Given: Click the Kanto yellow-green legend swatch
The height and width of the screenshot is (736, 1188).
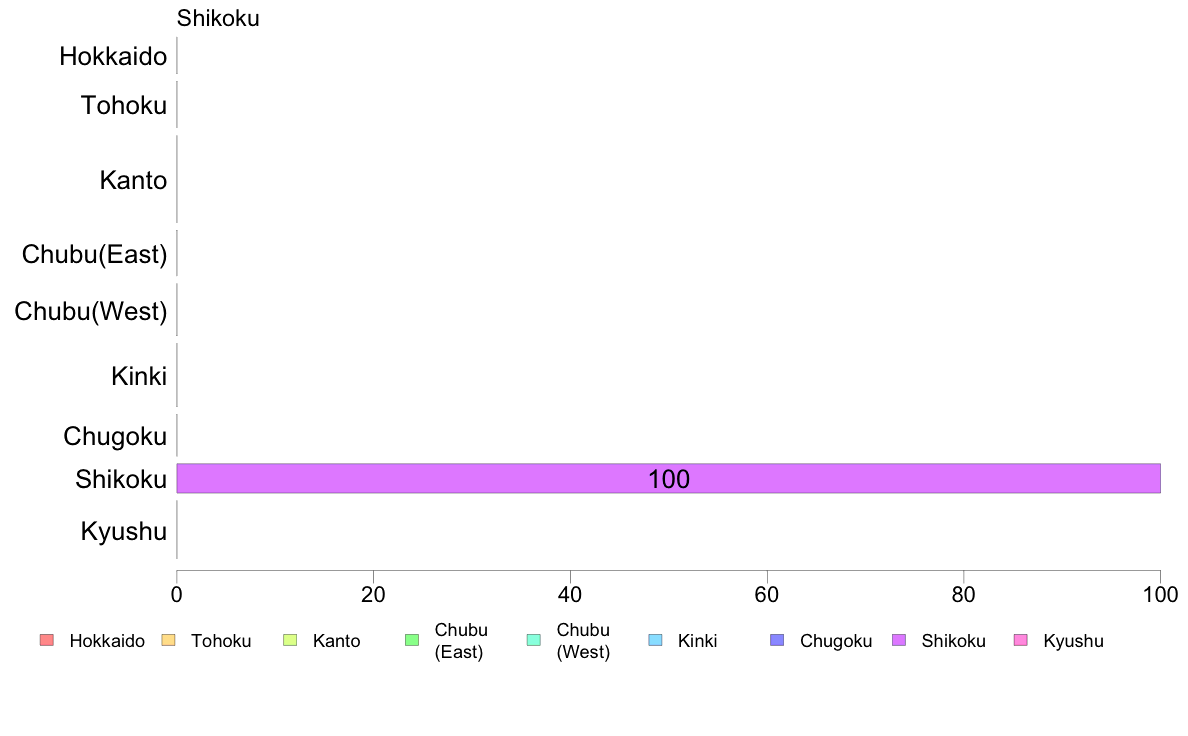Looking at the screenshot, I should (290, 640).
